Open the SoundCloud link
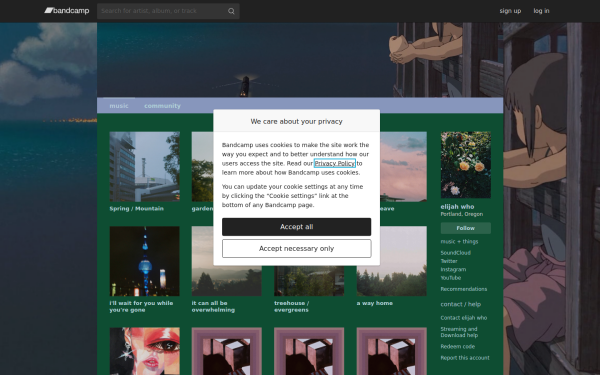 pyautogui.click(x=455, y=253)
